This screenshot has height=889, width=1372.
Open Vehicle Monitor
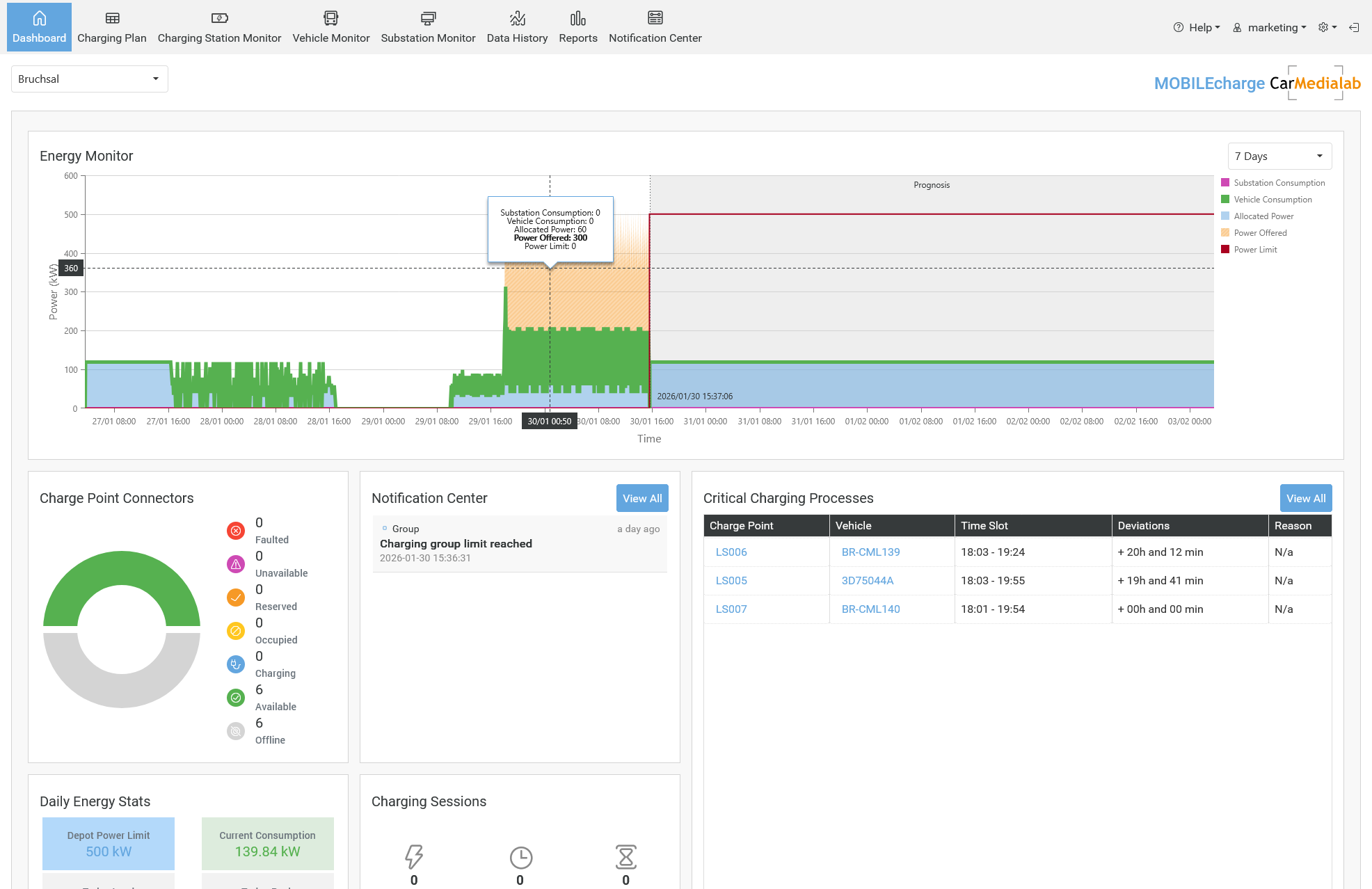point(331,26)
